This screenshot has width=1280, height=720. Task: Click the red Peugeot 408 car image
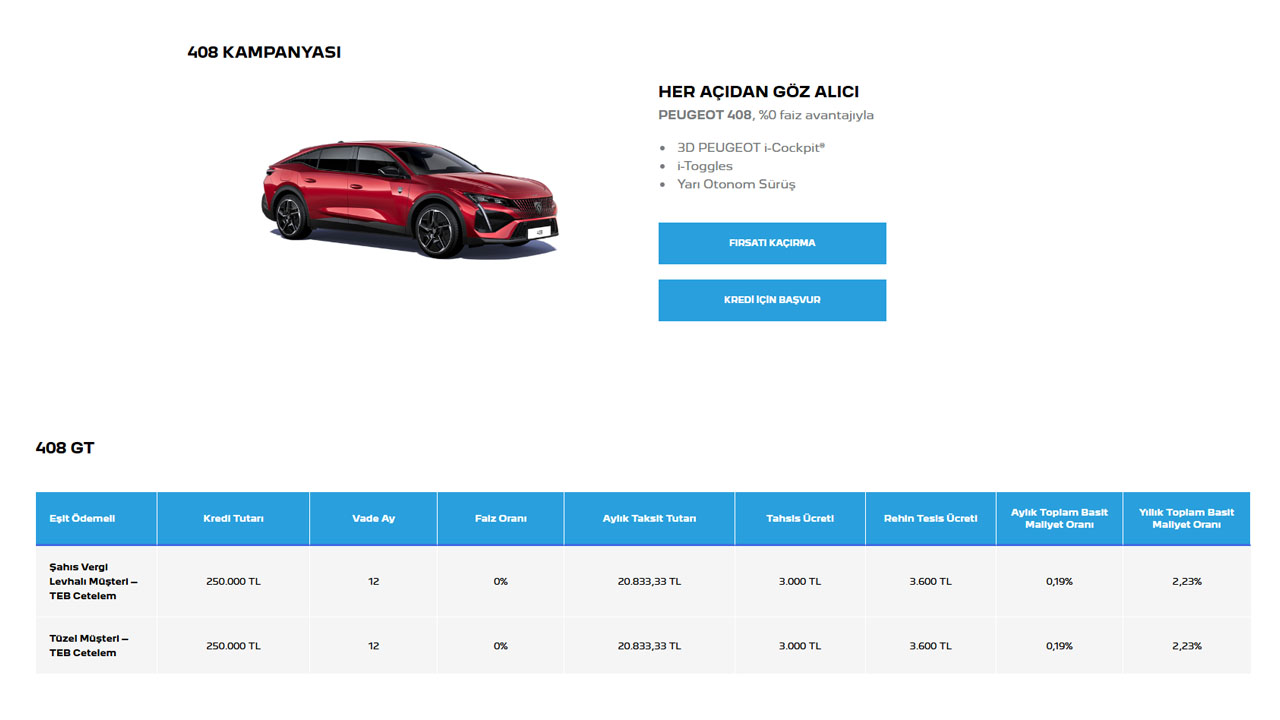(x=409, y=199)
